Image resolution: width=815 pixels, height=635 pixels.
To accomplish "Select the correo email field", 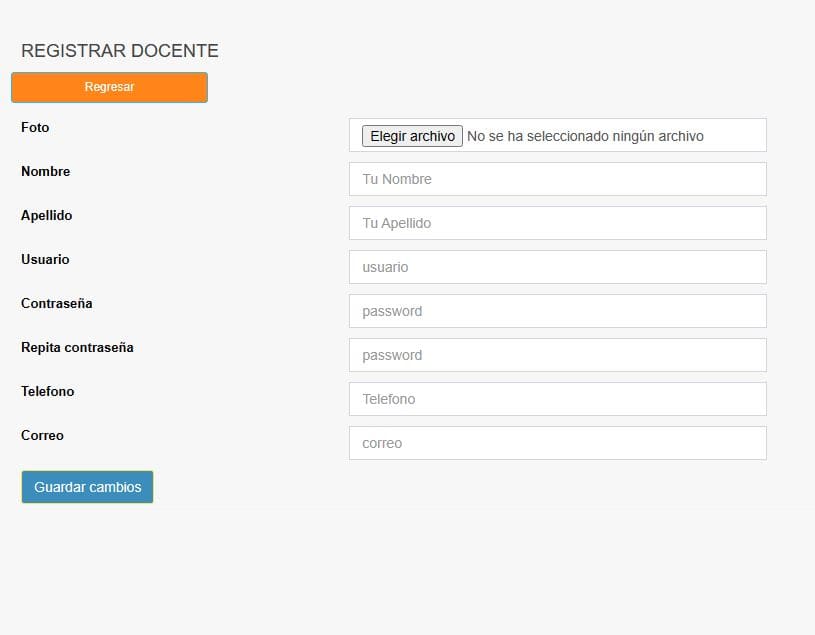I will click(557, 443).
